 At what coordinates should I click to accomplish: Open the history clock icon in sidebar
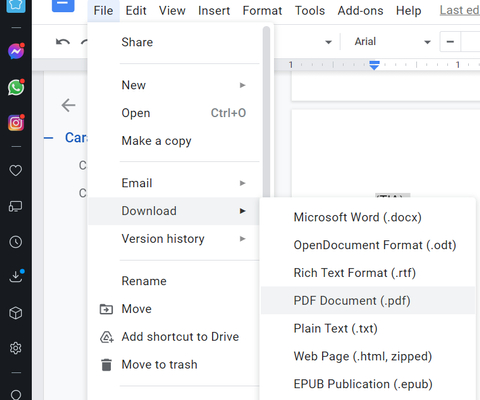pyautogui.click(x=16, y=242)
